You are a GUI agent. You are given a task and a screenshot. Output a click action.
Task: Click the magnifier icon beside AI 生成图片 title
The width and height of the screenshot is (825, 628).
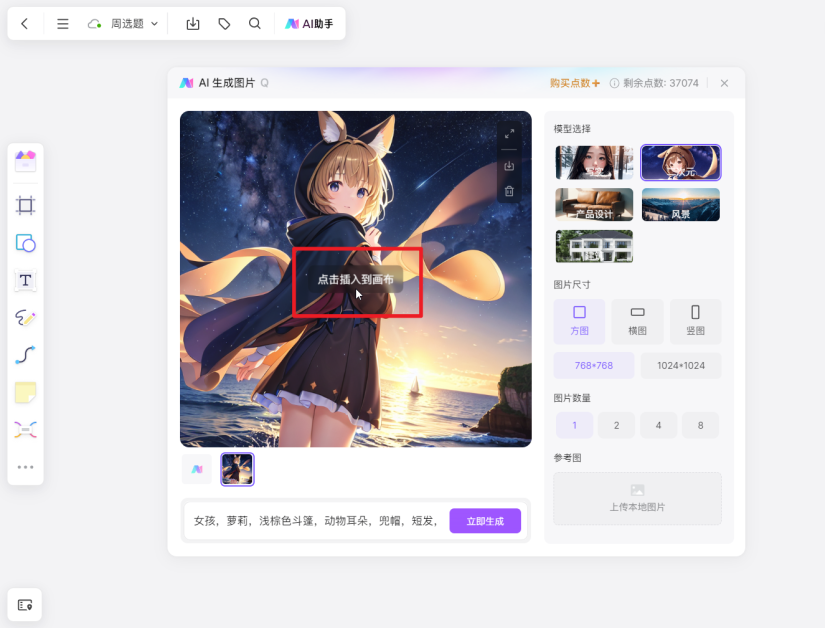265,83
